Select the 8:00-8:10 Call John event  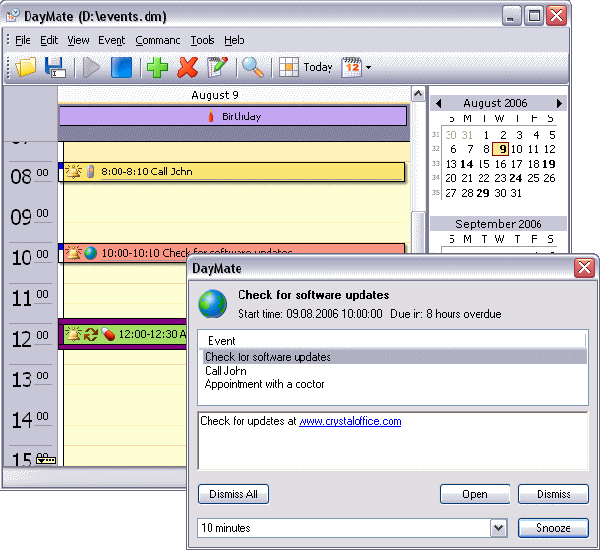click(x=234, y=171)
